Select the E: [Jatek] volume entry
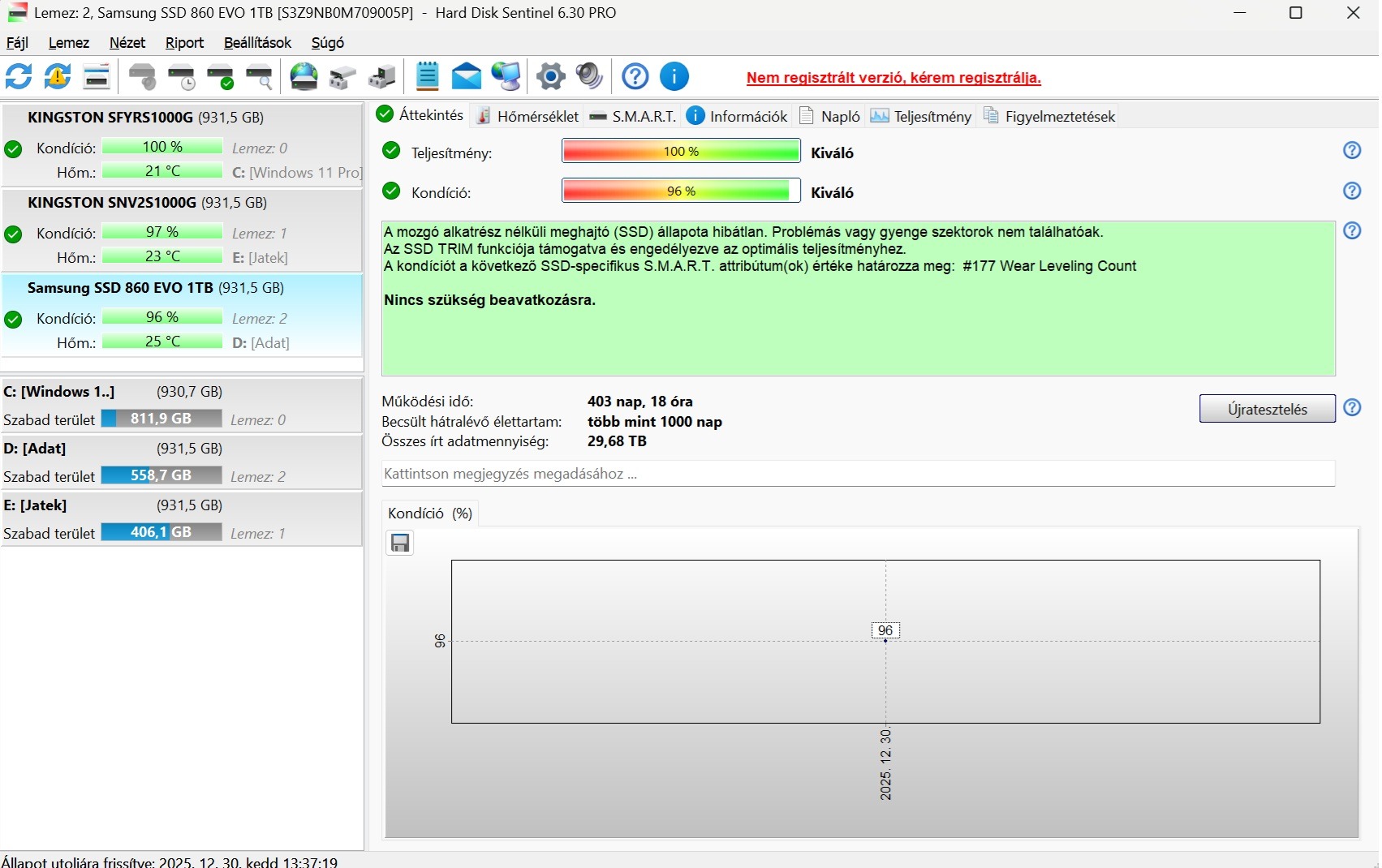This screenshot has height=868, width=1382. coord(182,518)
